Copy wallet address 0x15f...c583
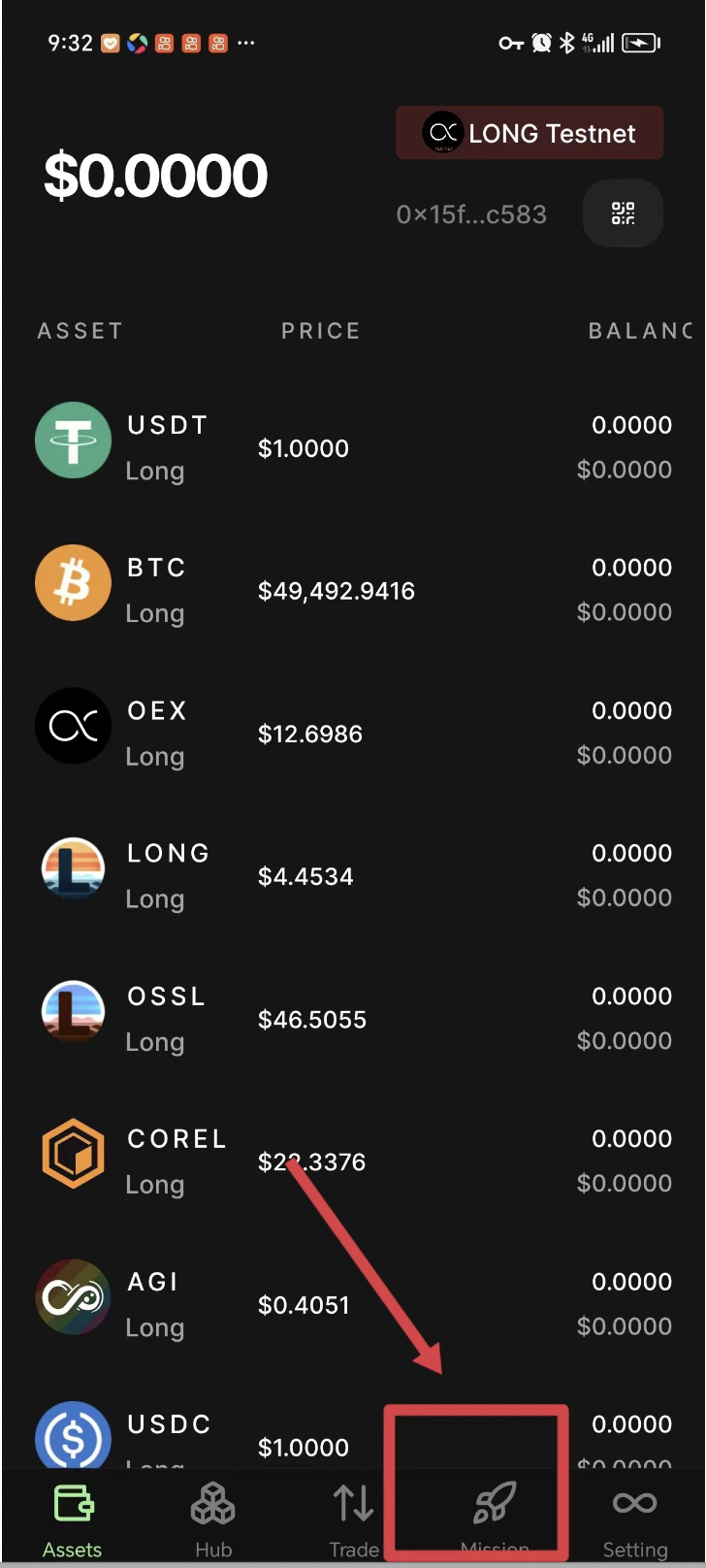 pyautogui.click(x=471, y=214)
